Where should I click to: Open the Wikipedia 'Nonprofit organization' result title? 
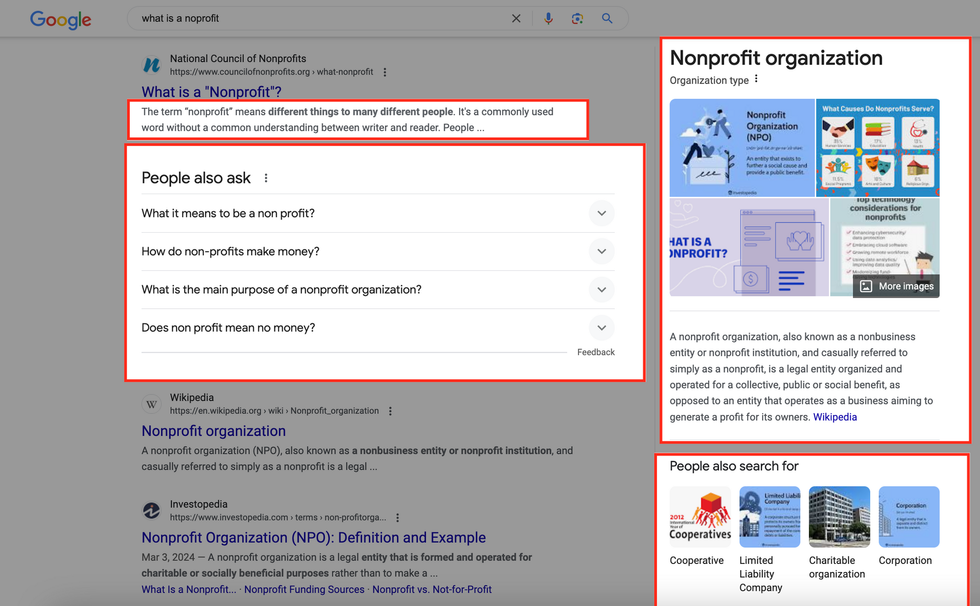point(213,431)
